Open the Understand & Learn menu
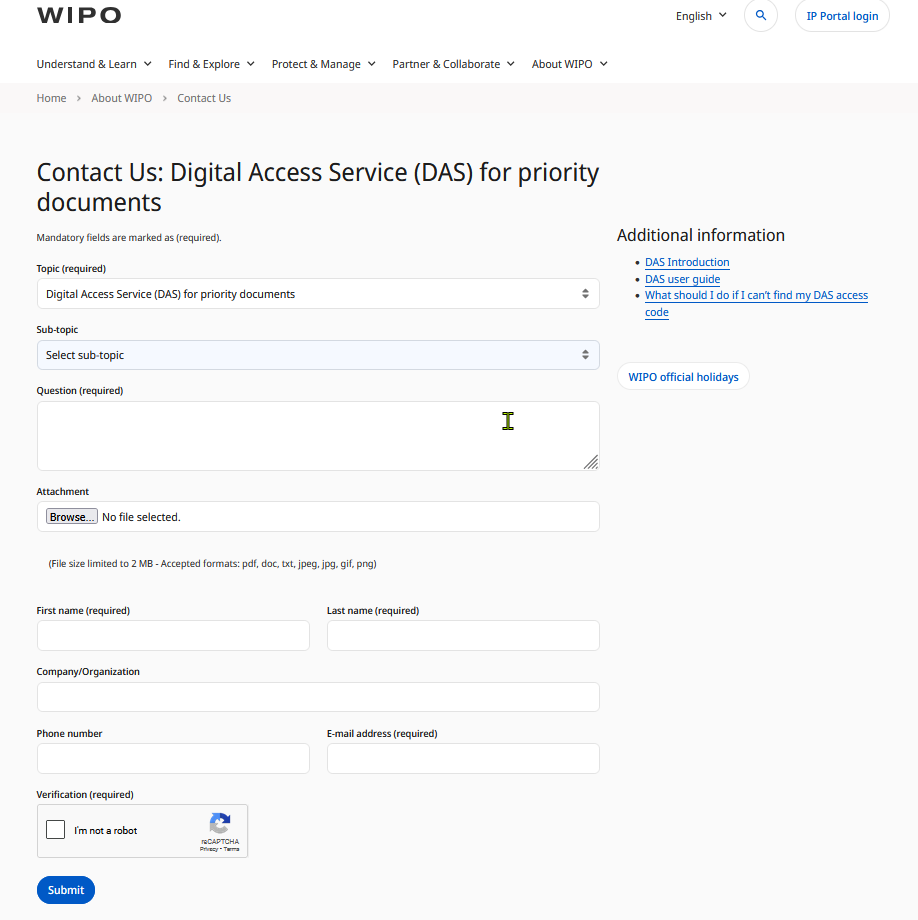This screenshot has width=918, height=920. [x=94, y=64]
